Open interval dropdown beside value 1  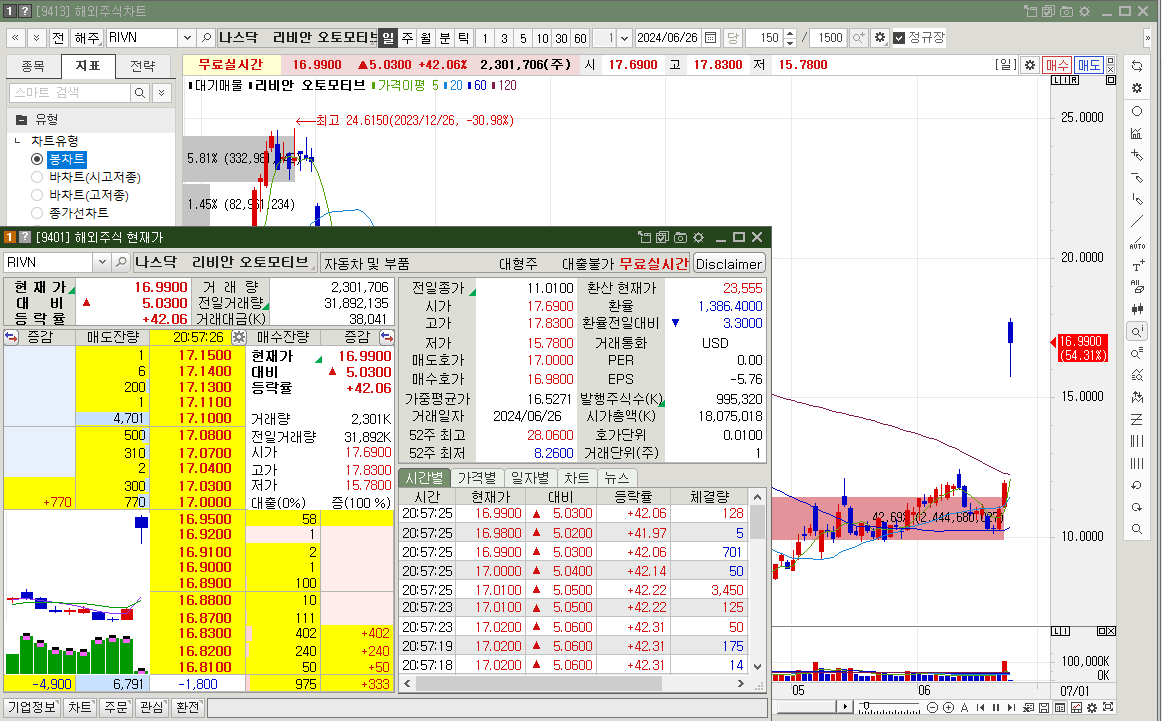(625, 38)
